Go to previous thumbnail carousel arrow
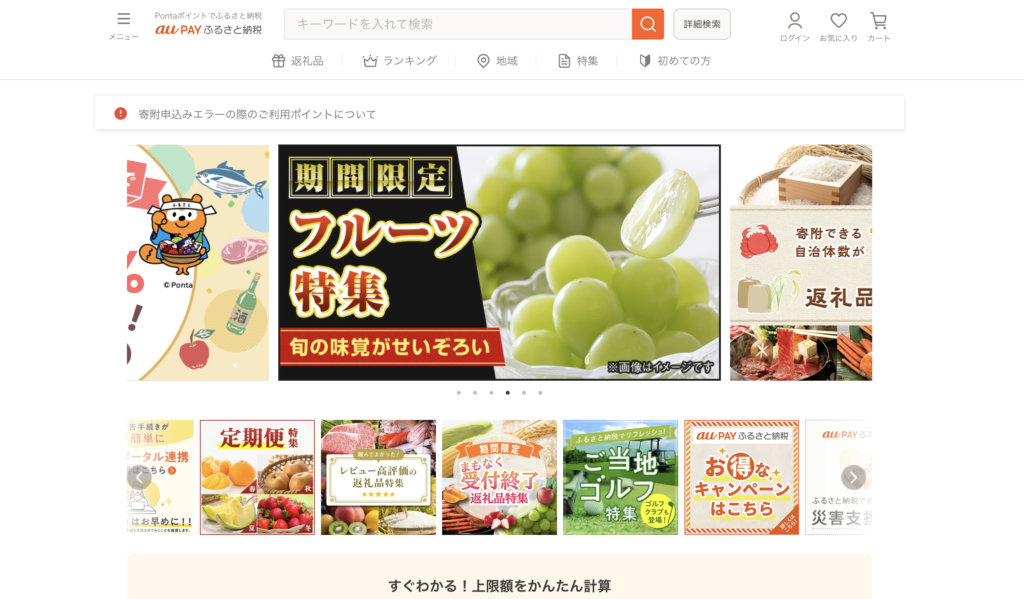 tap(139, 478)
